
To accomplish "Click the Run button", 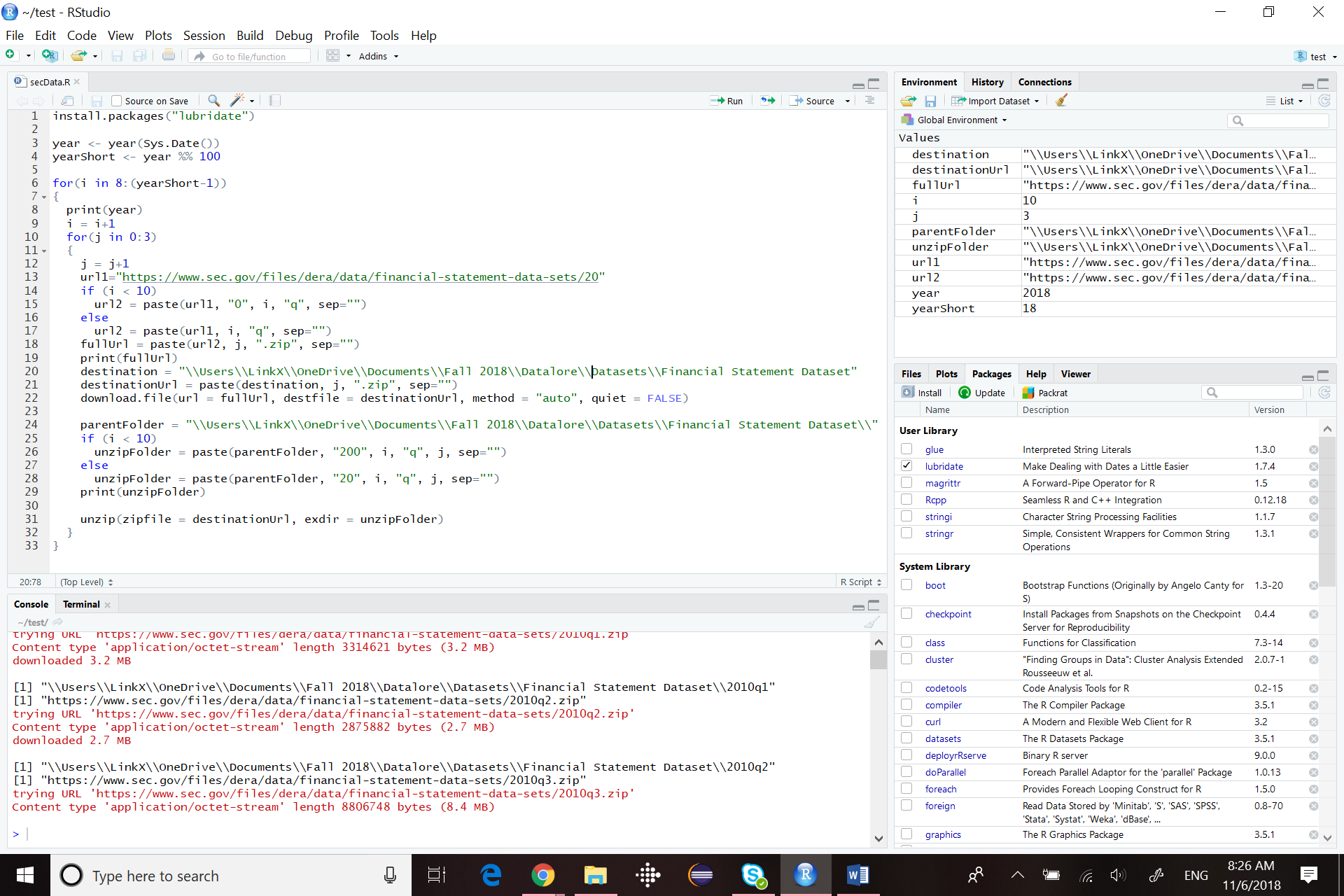I will (727, 101).
